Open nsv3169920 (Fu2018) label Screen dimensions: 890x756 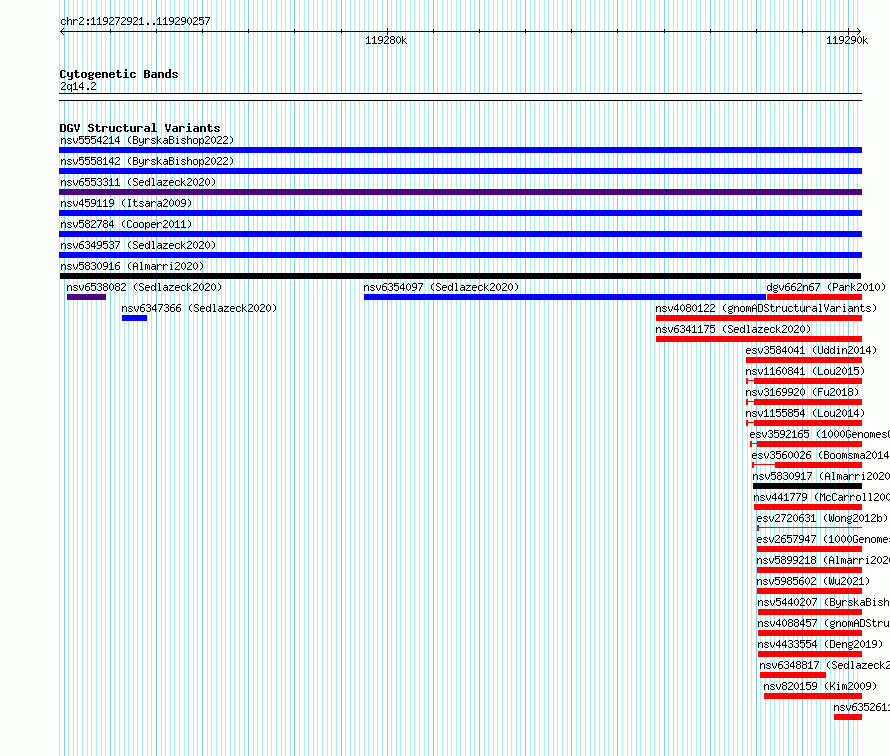pos(803,392)
